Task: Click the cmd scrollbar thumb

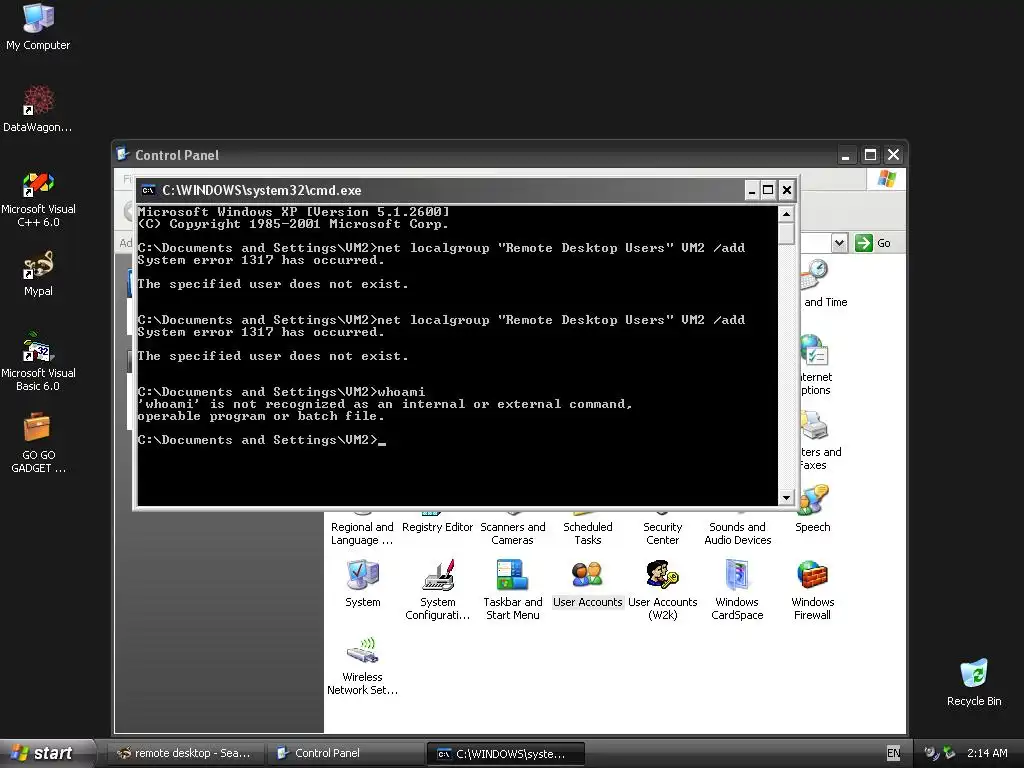Action: pos(786,234)
